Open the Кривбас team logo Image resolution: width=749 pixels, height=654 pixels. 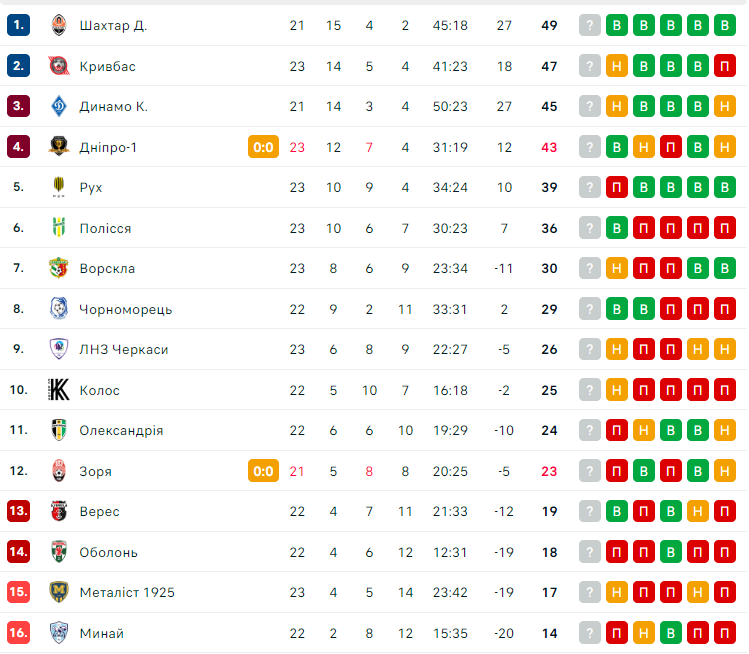(x=59, y=66)
